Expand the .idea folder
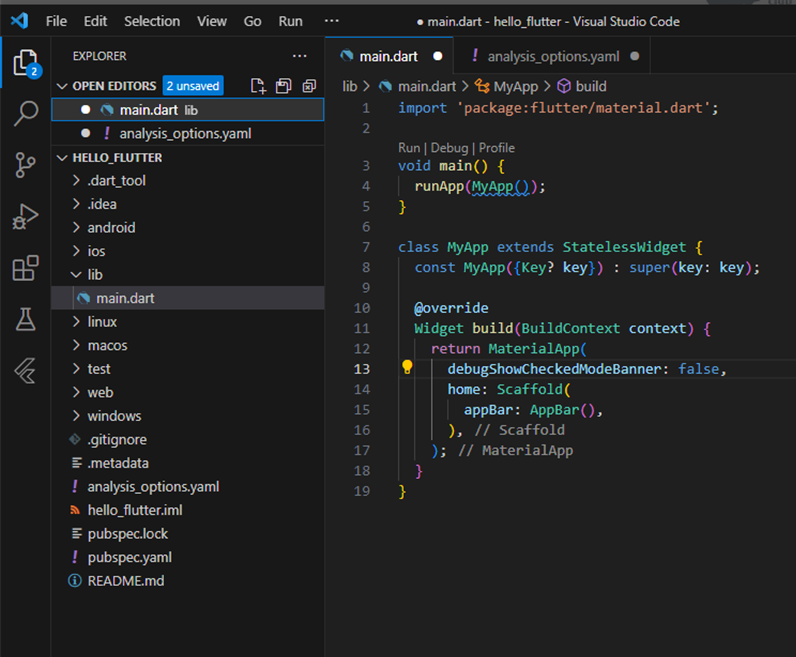 76,204
